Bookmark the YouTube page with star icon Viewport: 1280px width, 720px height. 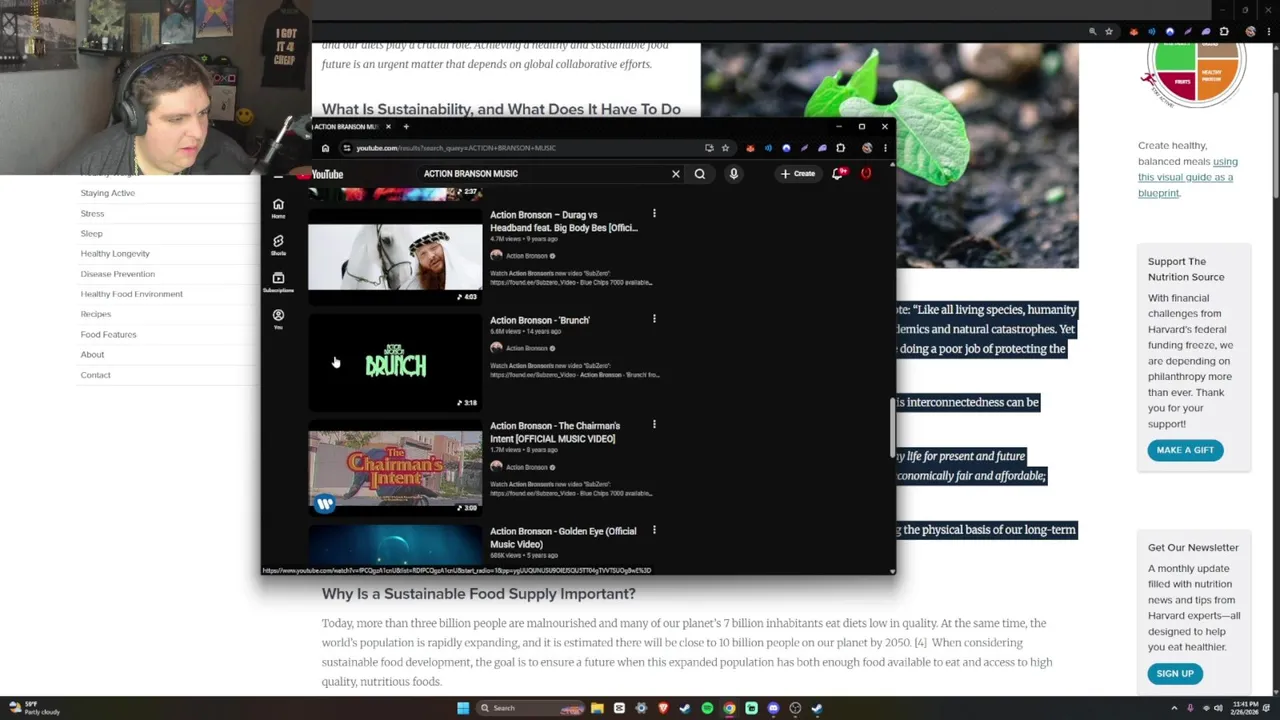coord(725,148)
